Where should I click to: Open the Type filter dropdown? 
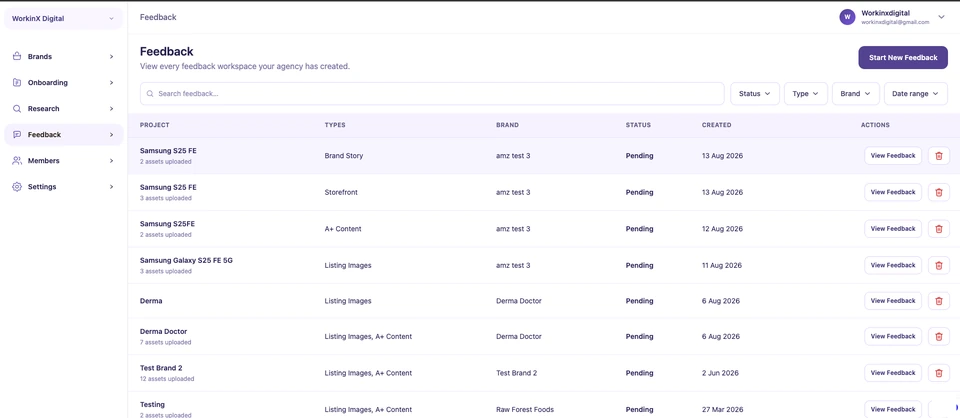pyautogui.click(x=806, y=94)
